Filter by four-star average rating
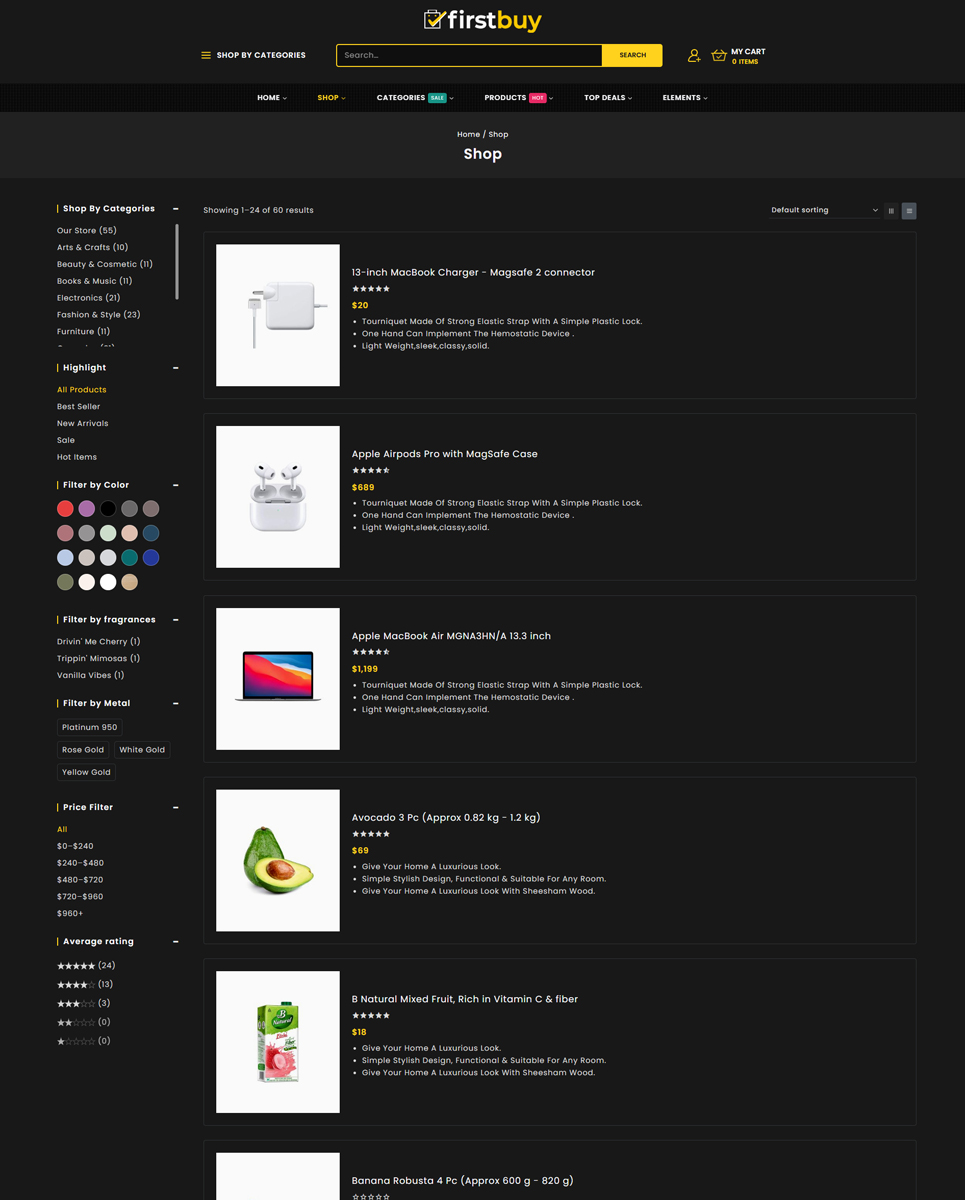Viewport: 965px width, 1200px height. (x=76, y=985)
